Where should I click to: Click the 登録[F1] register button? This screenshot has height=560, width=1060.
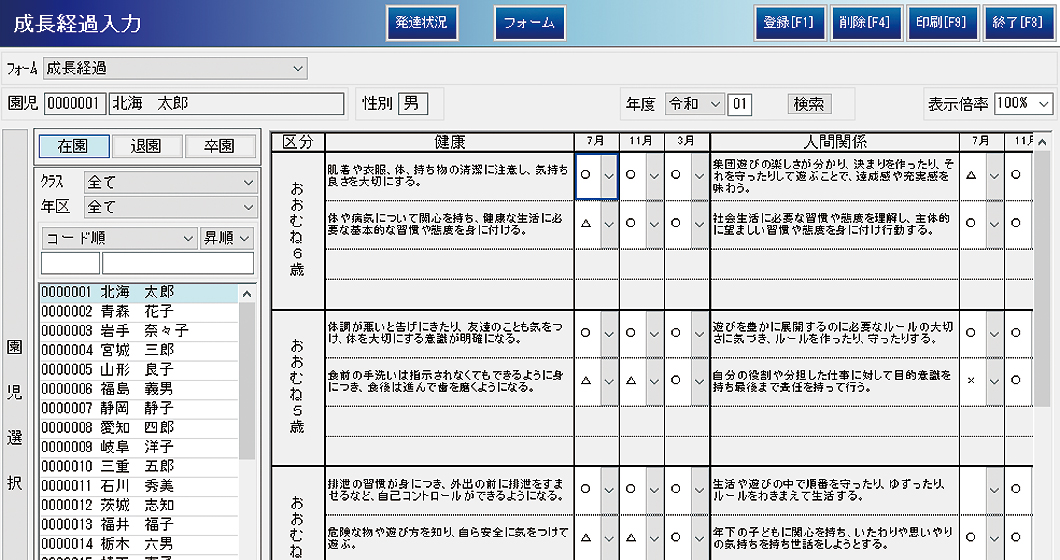788,23
